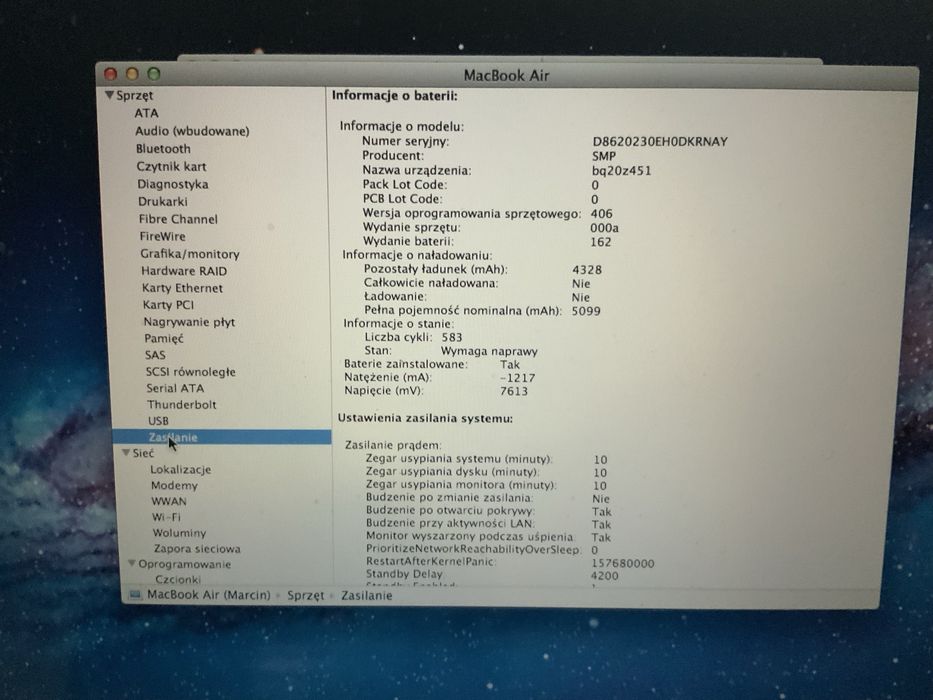This screenshot has width=933, height=700.
Task: Open the Thunderbolt entry
Action: click(x=181, y=405)
